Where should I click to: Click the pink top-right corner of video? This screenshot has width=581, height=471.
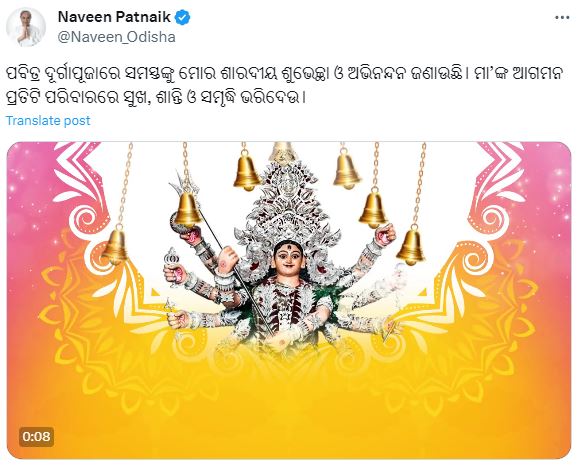(548, 167)
